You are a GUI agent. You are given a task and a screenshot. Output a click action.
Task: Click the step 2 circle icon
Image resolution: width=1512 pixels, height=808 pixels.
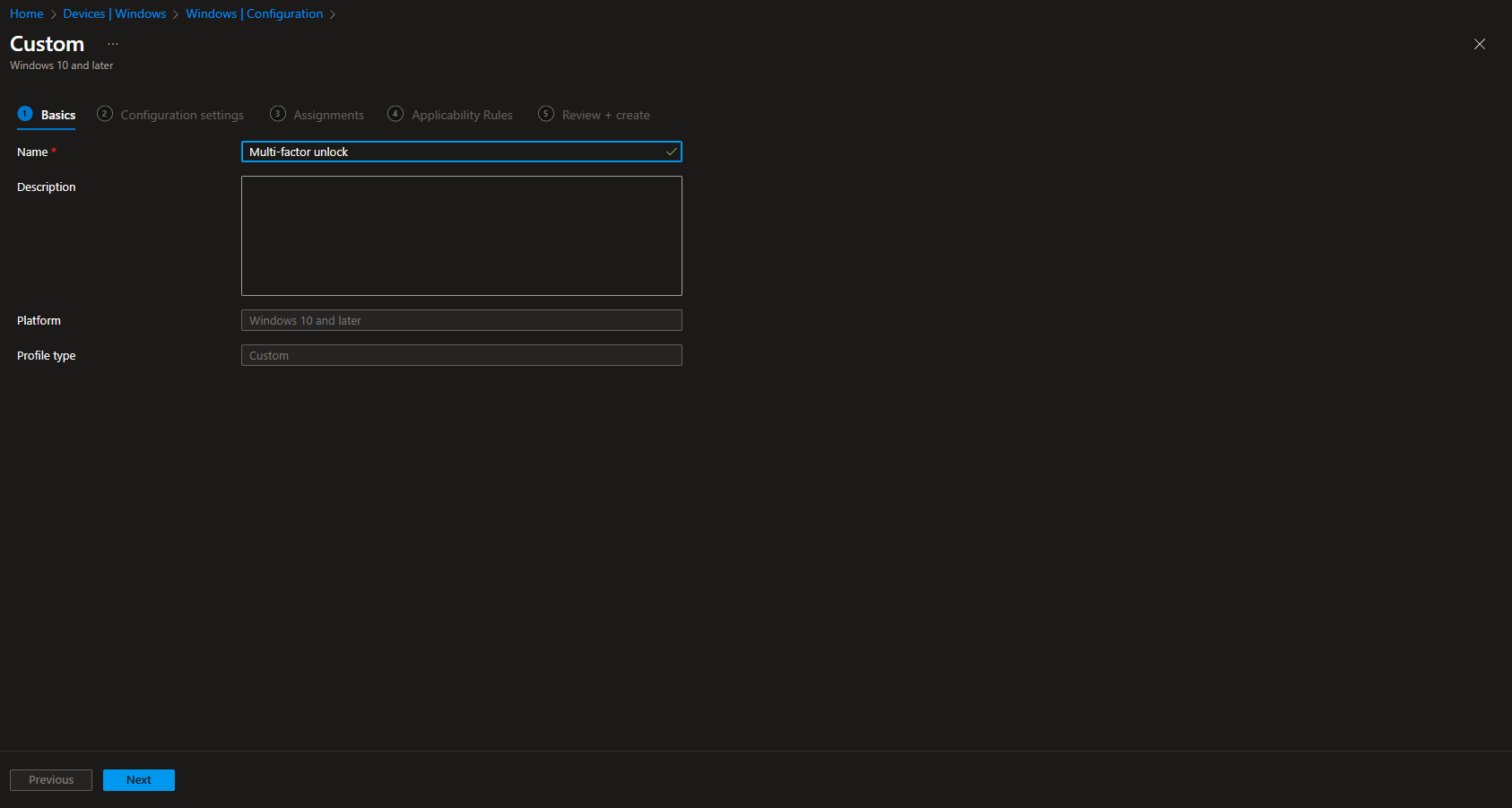pyautogui.click(x=104, y=114)
